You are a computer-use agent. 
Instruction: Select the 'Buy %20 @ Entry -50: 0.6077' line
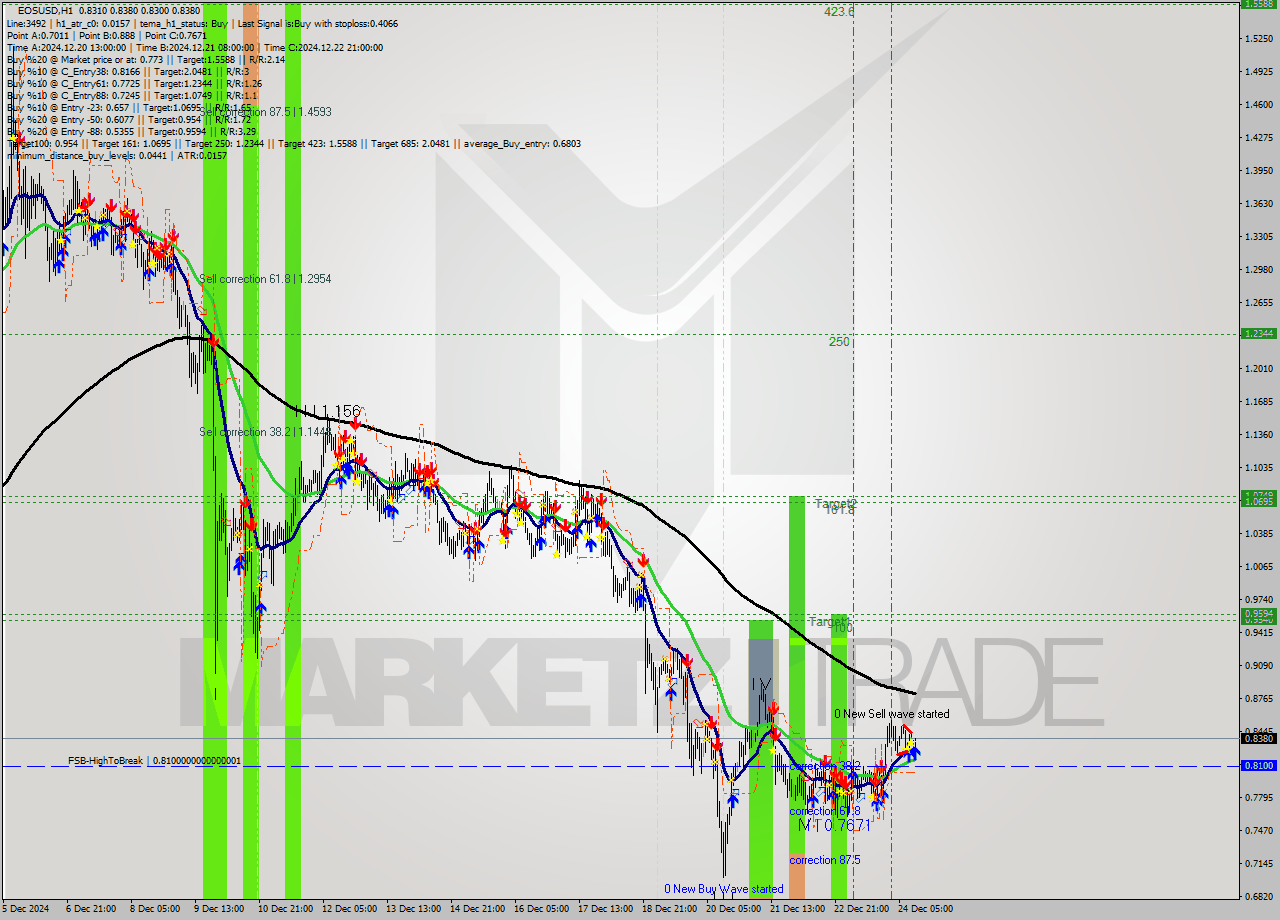click(x=129, y=119)
